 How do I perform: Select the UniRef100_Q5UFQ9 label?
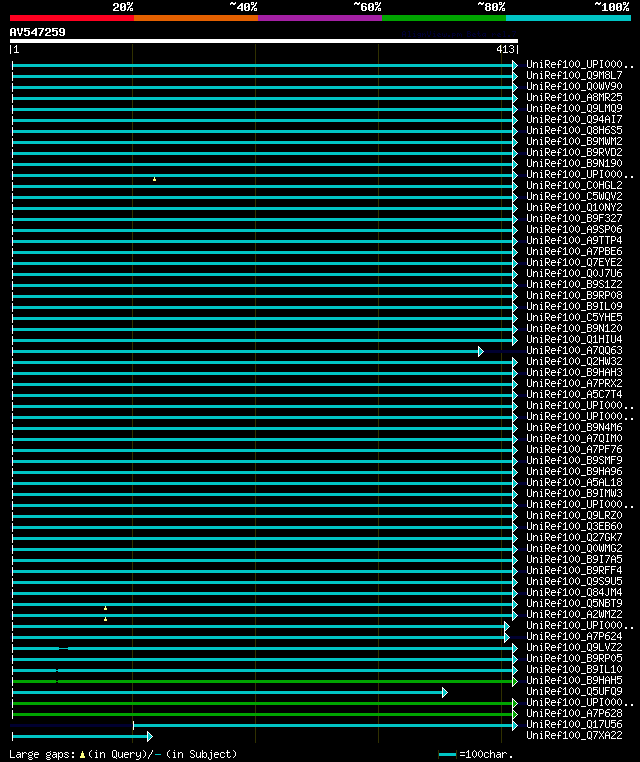click(574, 692)
